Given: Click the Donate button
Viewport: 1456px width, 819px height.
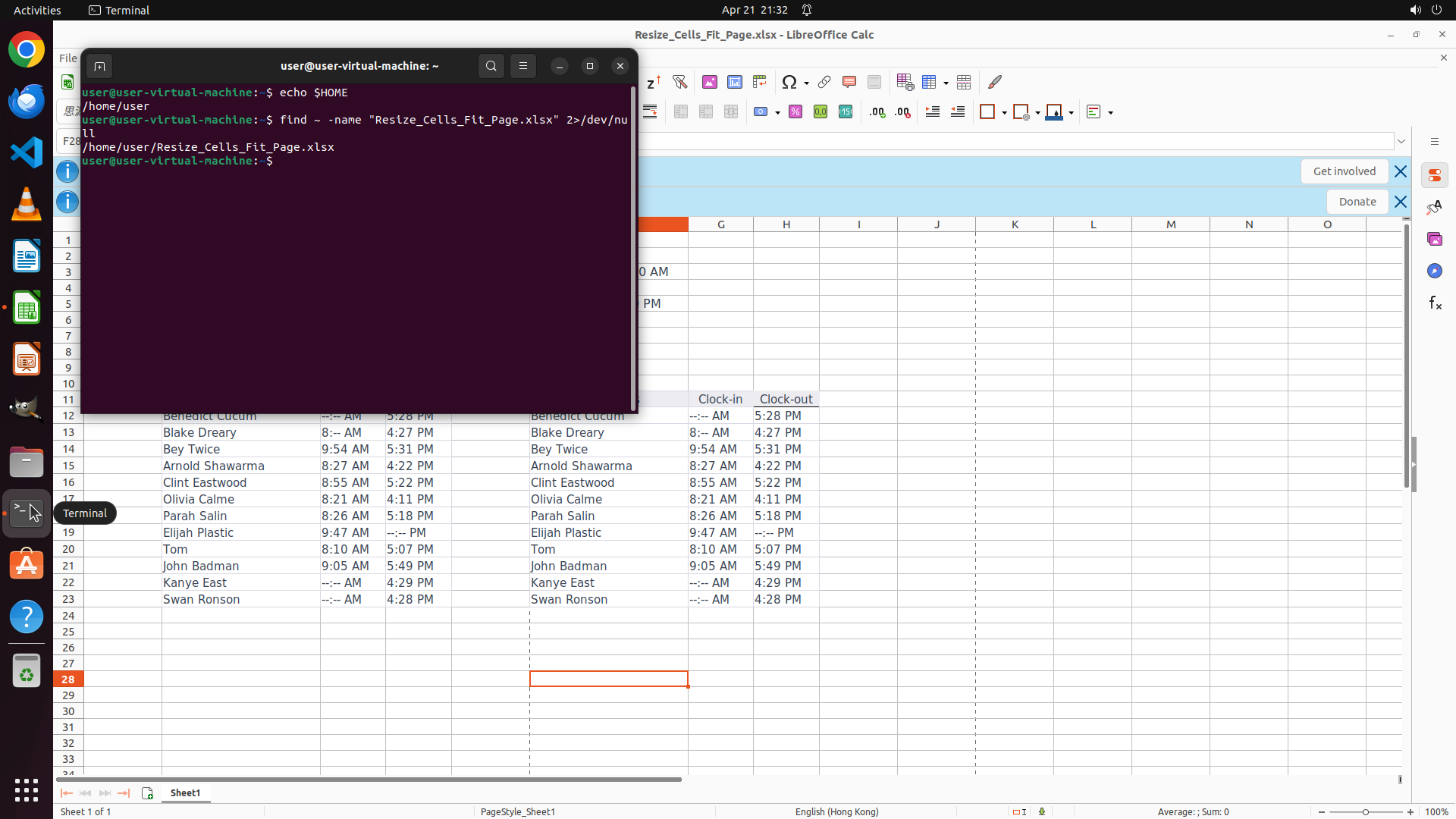Looking at the screenshot, I should coord(1357,202).
